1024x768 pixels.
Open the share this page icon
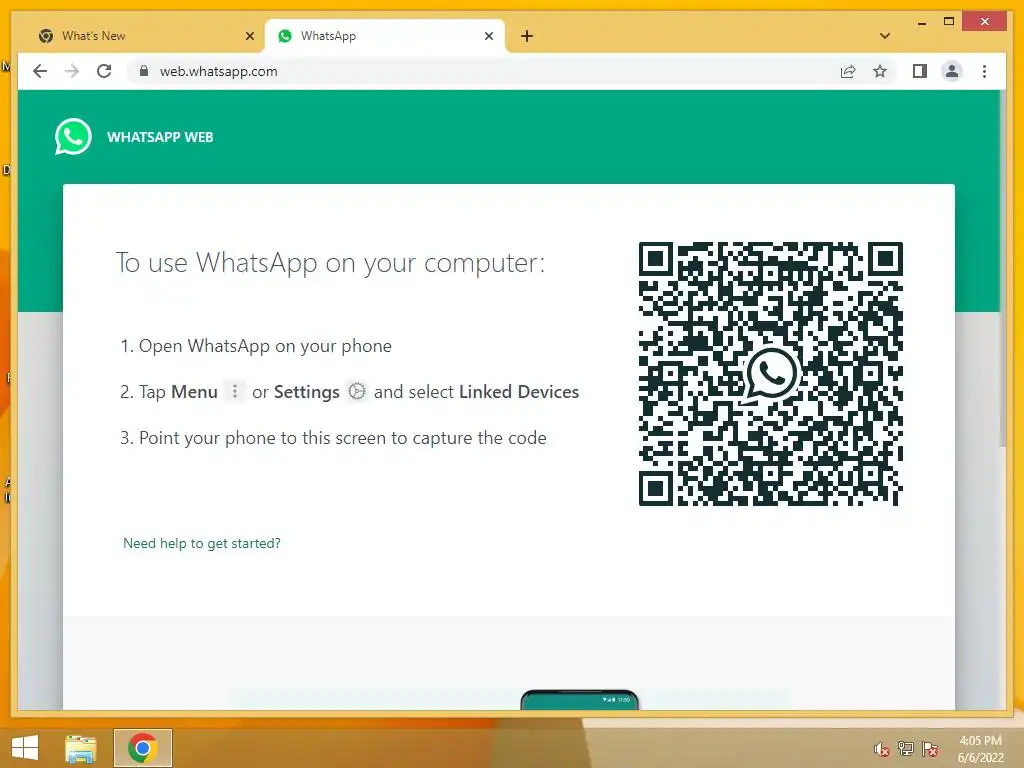tap(848, 71)
